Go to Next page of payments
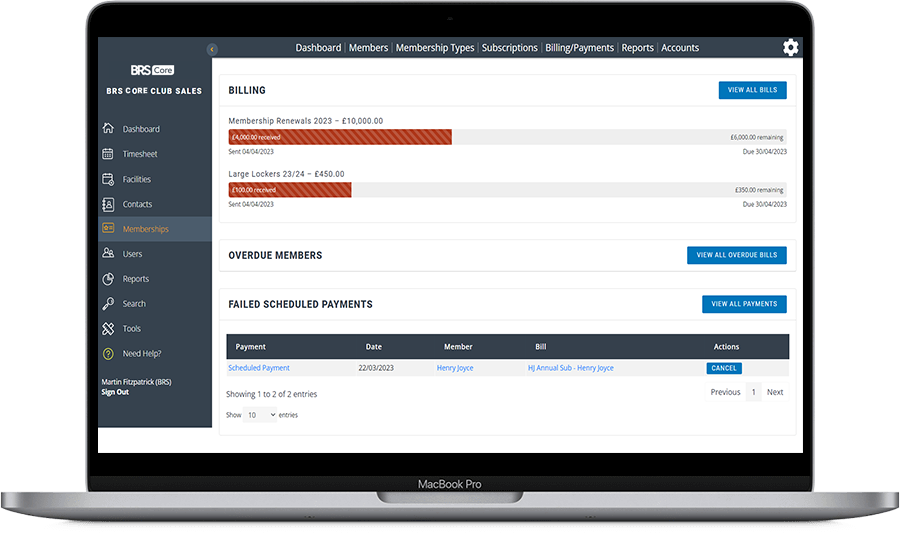 pos(775,392)
